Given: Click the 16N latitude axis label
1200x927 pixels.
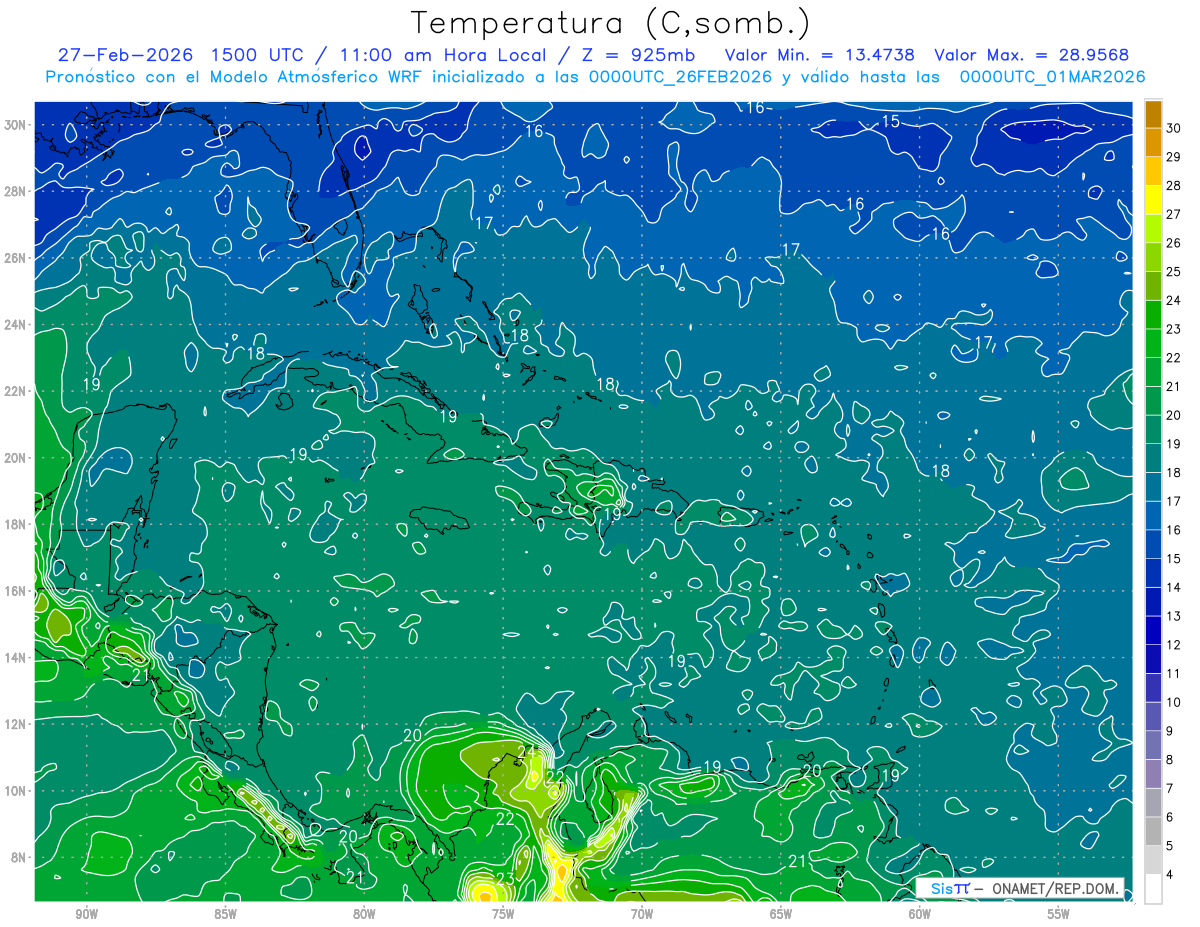Looking at the screenshot, I should pos(17,591).
